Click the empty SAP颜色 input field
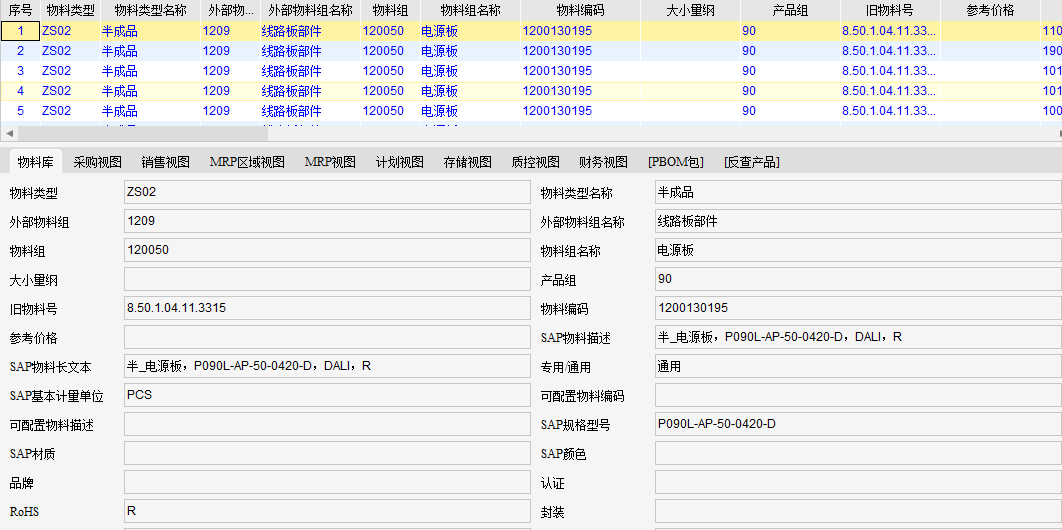The image size is (1062, 530). [857, 454]
